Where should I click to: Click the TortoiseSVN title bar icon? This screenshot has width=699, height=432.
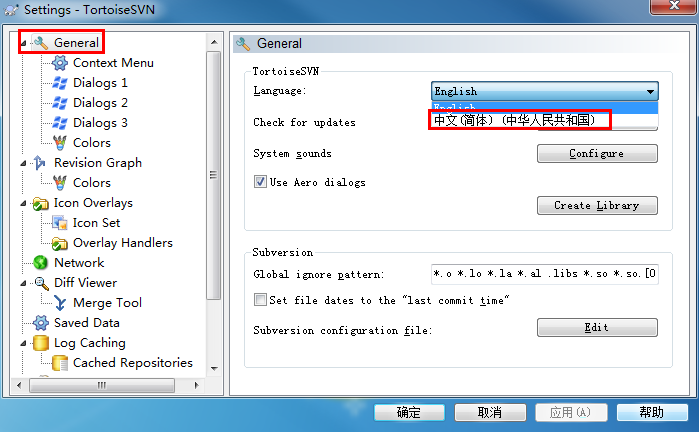tap(11, 9)
